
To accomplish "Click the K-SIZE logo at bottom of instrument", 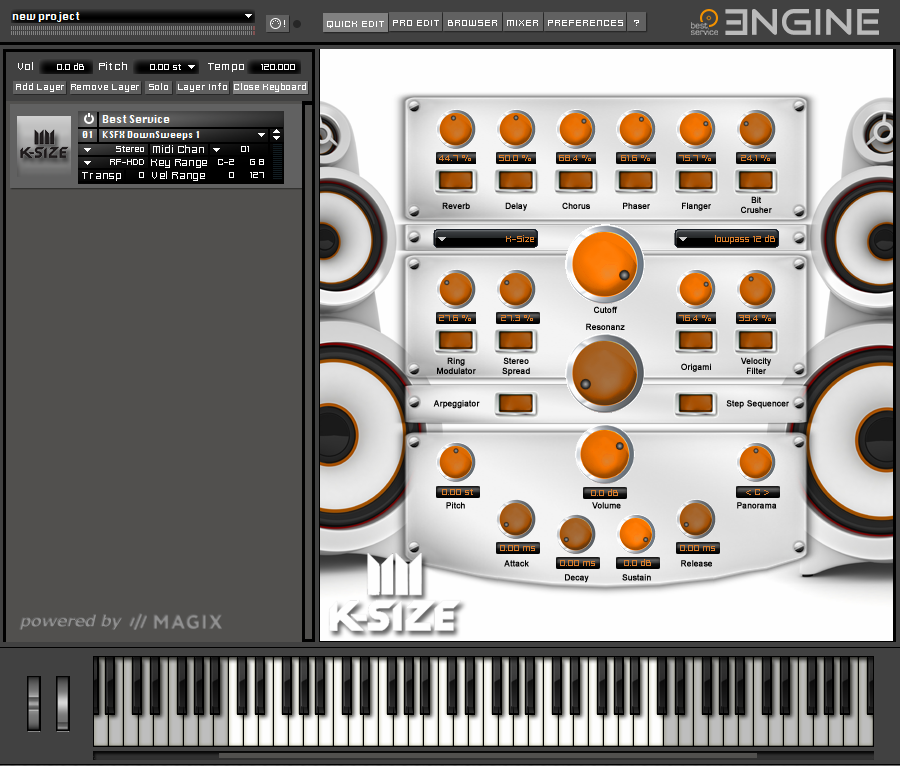I will 395,594.
